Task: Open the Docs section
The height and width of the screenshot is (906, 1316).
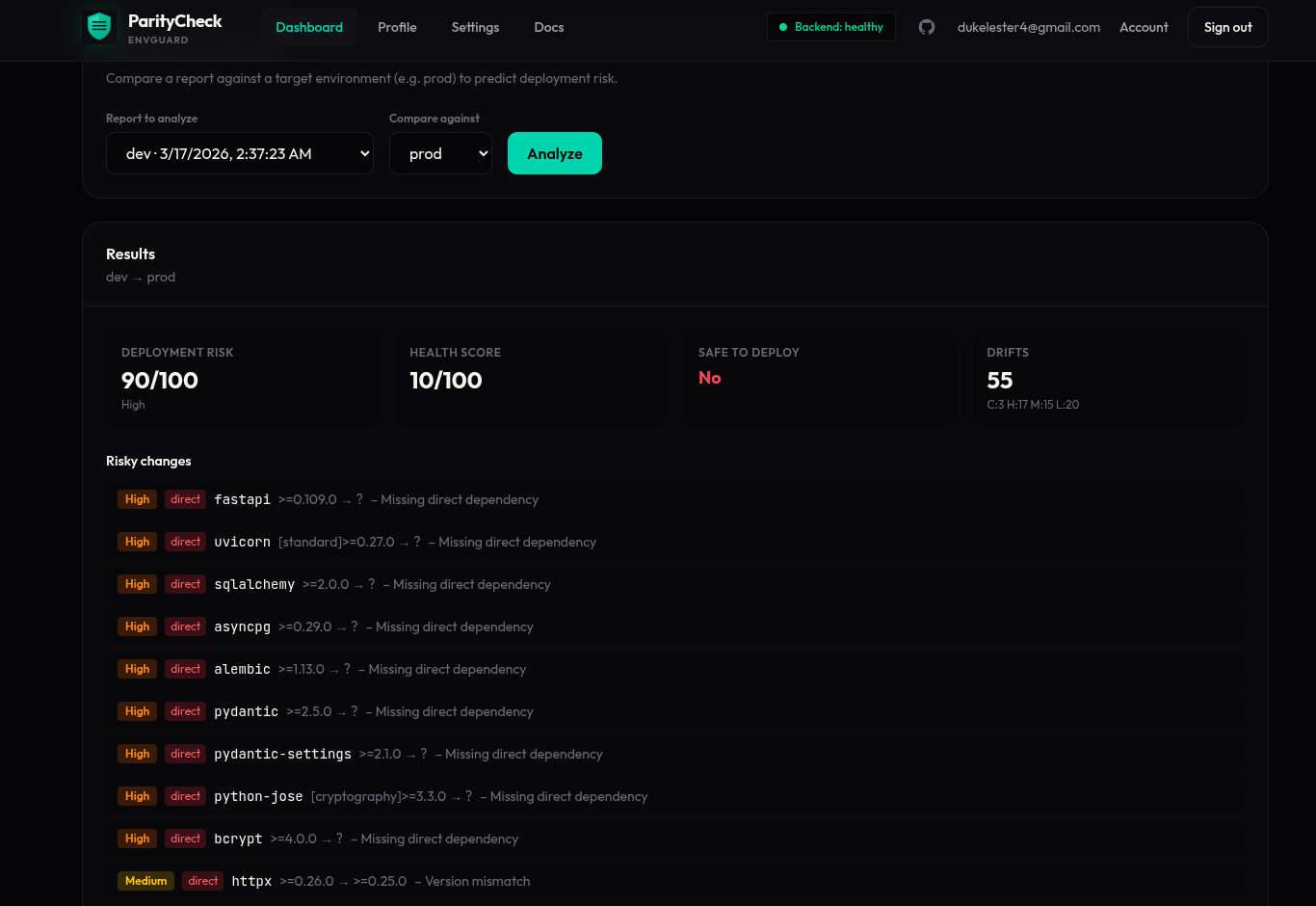Action: pyautogui.click(x=549, y=27)
